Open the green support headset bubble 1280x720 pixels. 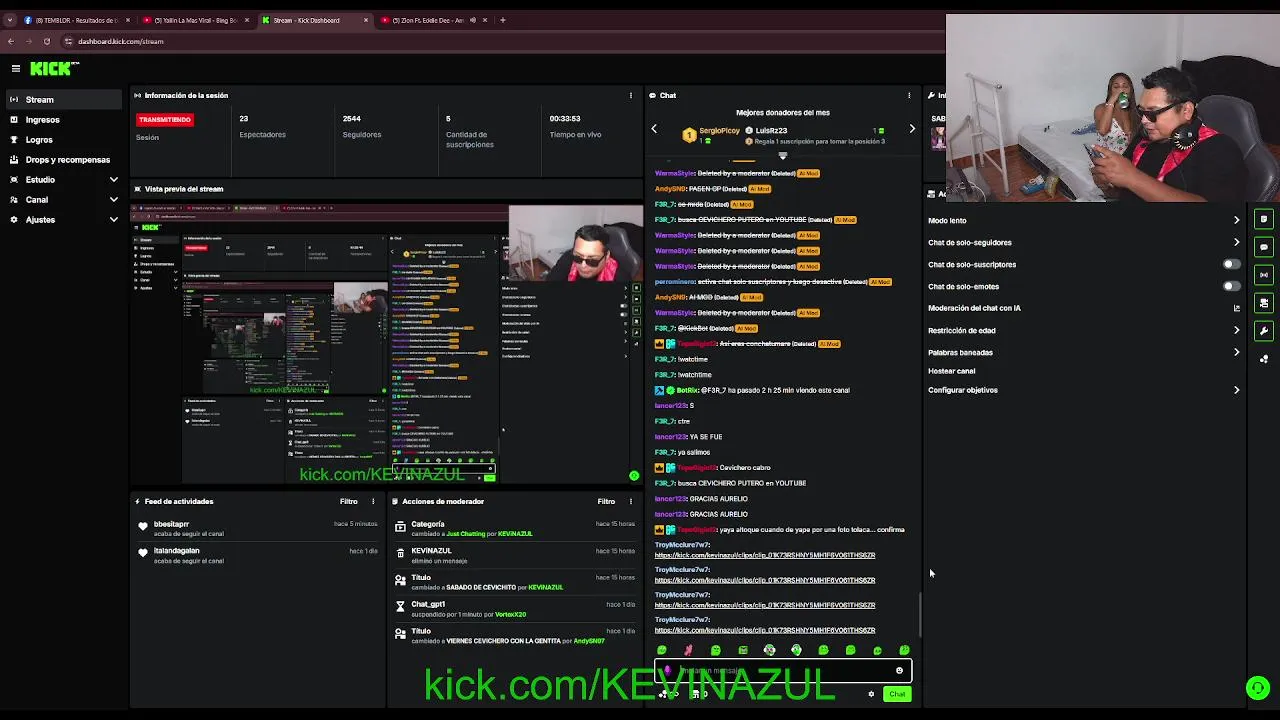1258,687
